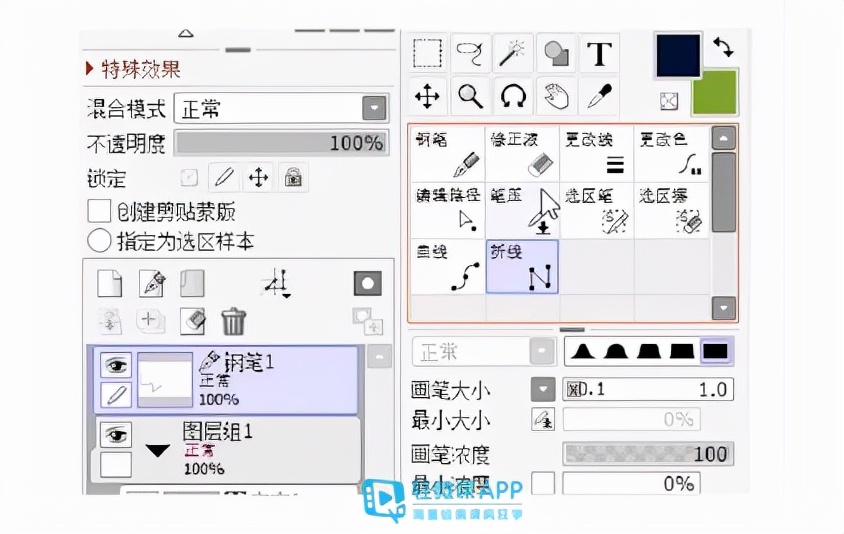Collapse the 图层组1 group triangle
The height and width of the screenshot is (534, 844).
click(158, 449)
